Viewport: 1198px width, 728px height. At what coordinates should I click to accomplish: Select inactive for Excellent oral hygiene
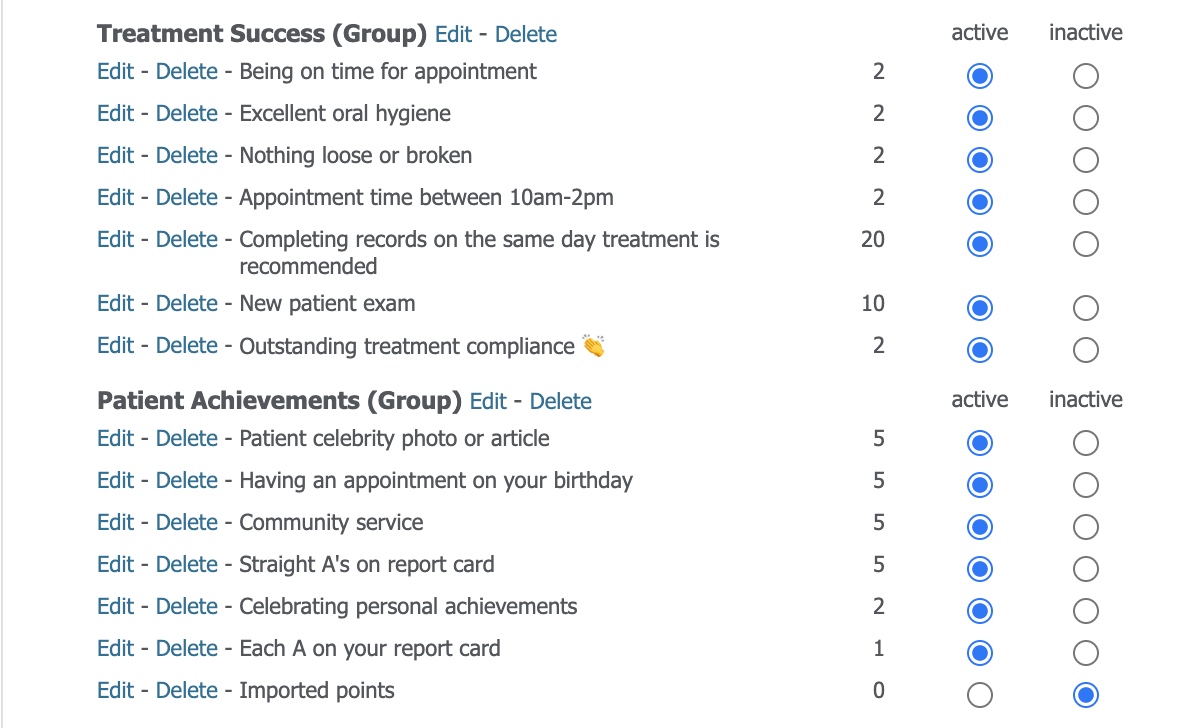1086,118
